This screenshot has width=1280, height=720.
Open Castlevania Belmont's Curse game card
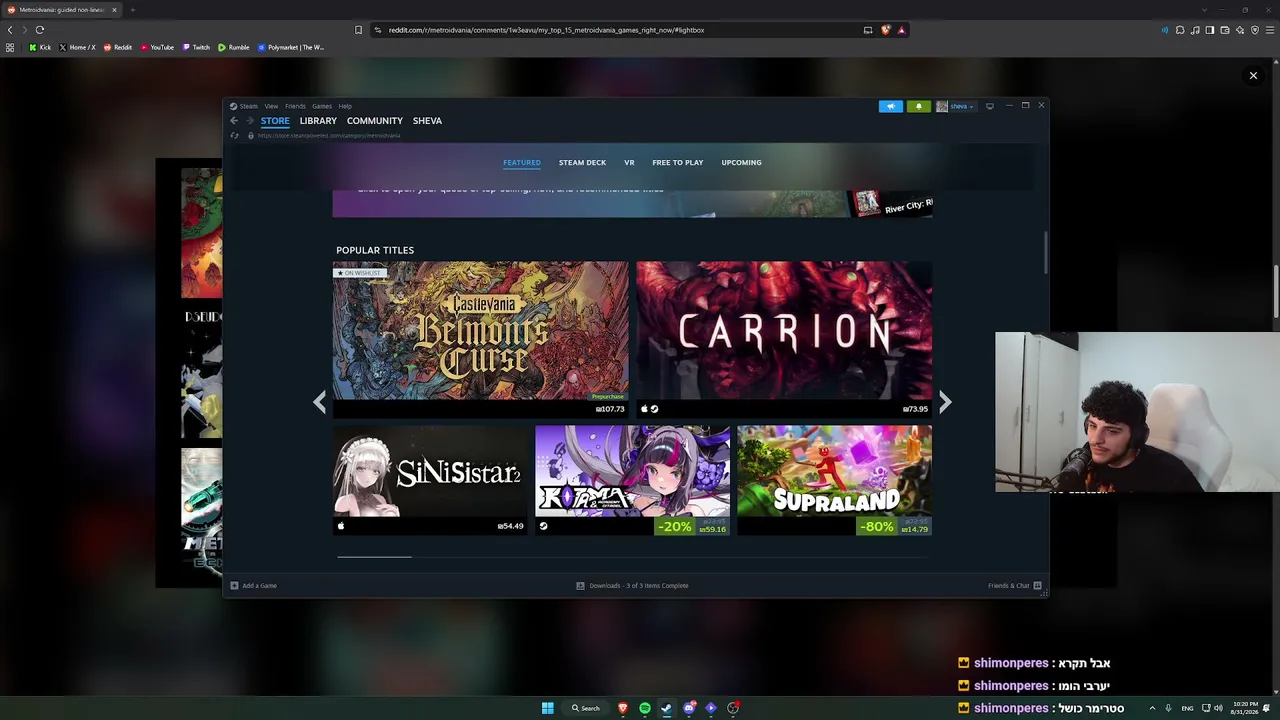pyautogui.click(x=481, y=339)
